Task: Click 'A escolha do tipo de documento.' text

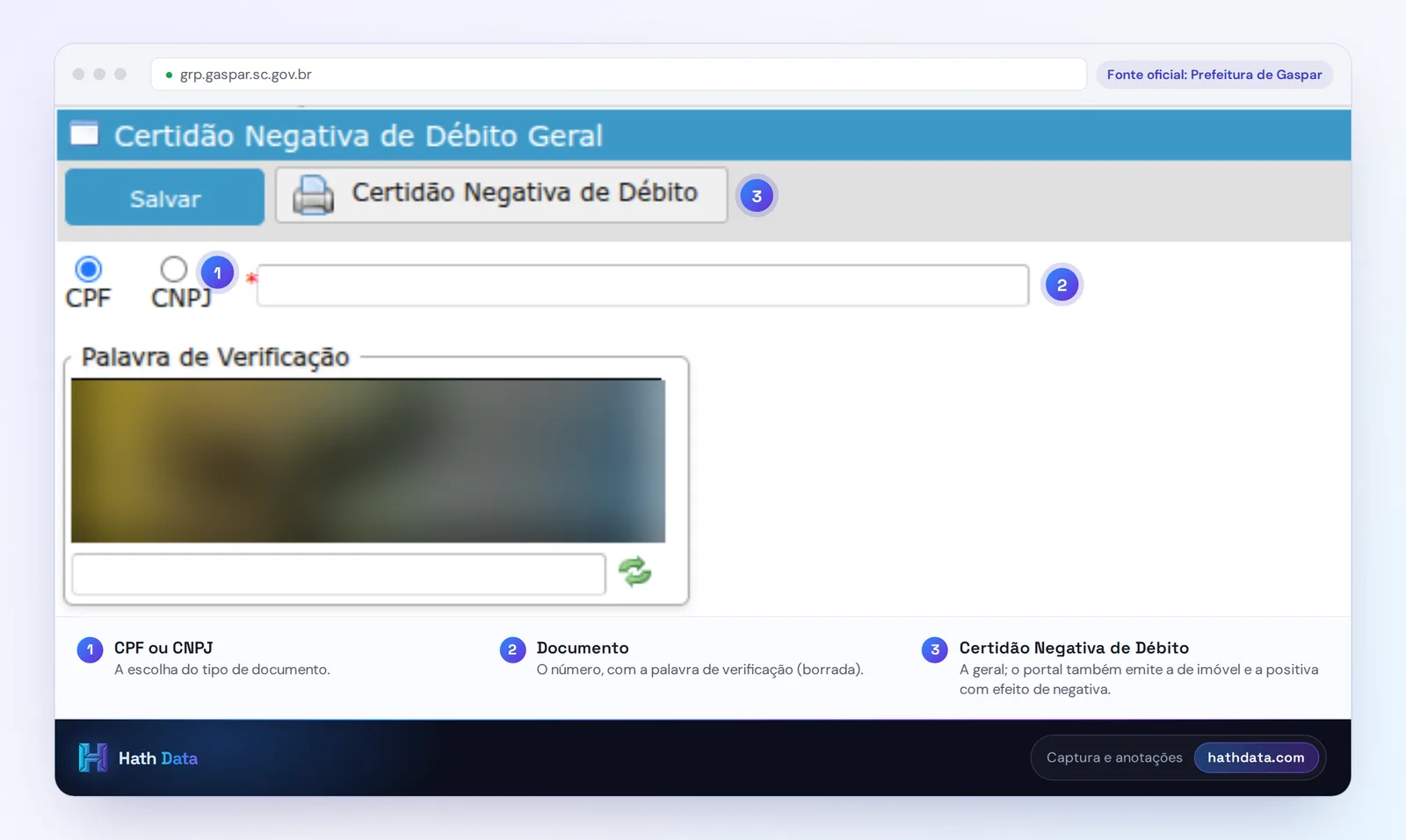Action: click(x=222, y=670)
